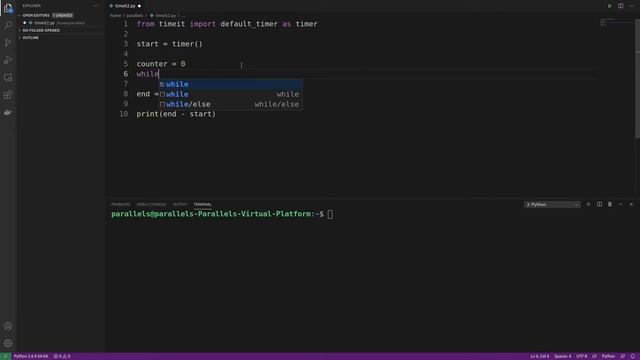Expand the No Folder Opened section
Screen dimensions: 640x360
(41, 30)
